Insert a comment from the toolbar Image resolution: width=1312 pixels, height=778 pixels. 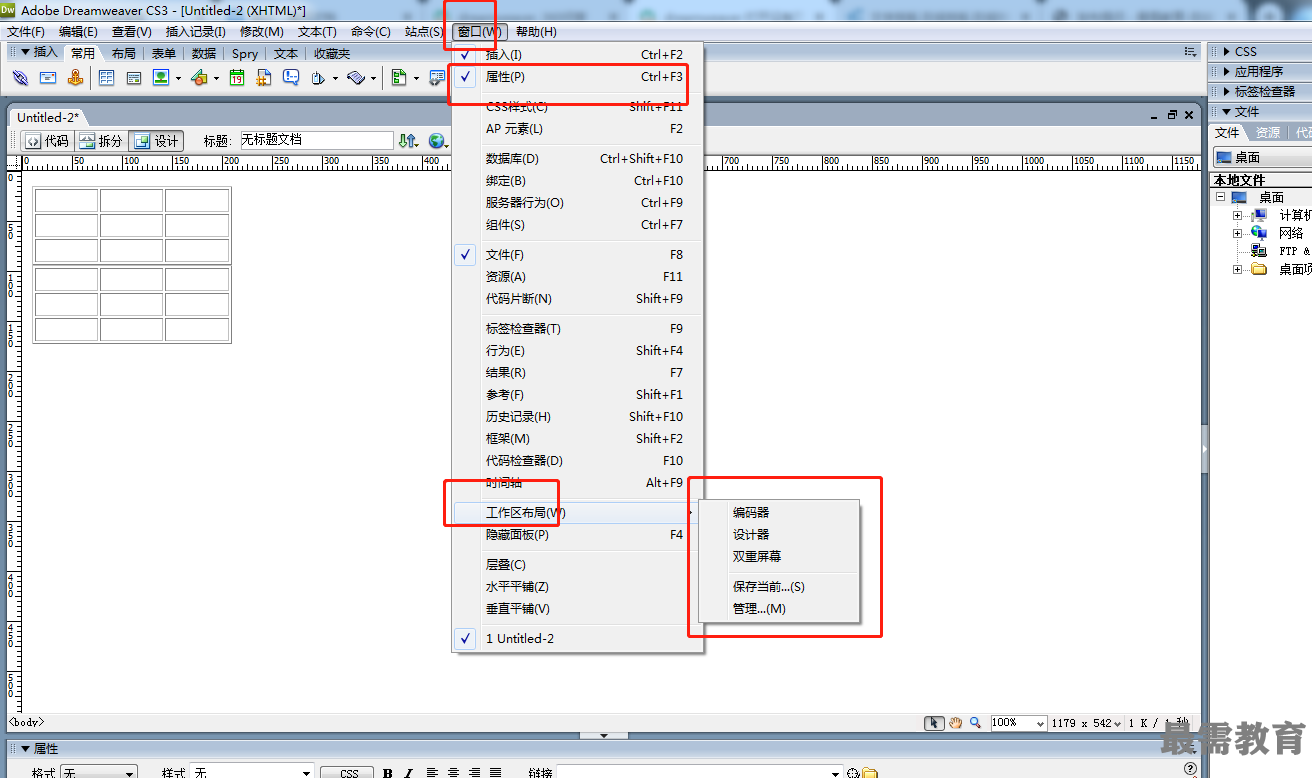point(291,78)
